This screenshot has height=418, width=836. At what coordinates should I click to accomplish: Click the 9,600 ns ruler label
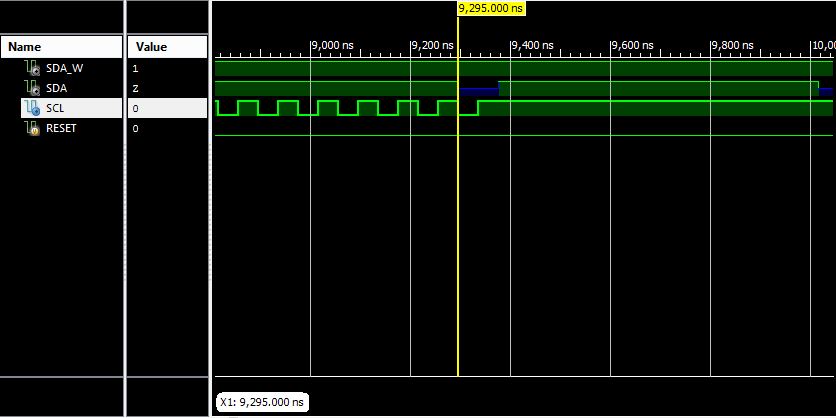pos(633,45)
